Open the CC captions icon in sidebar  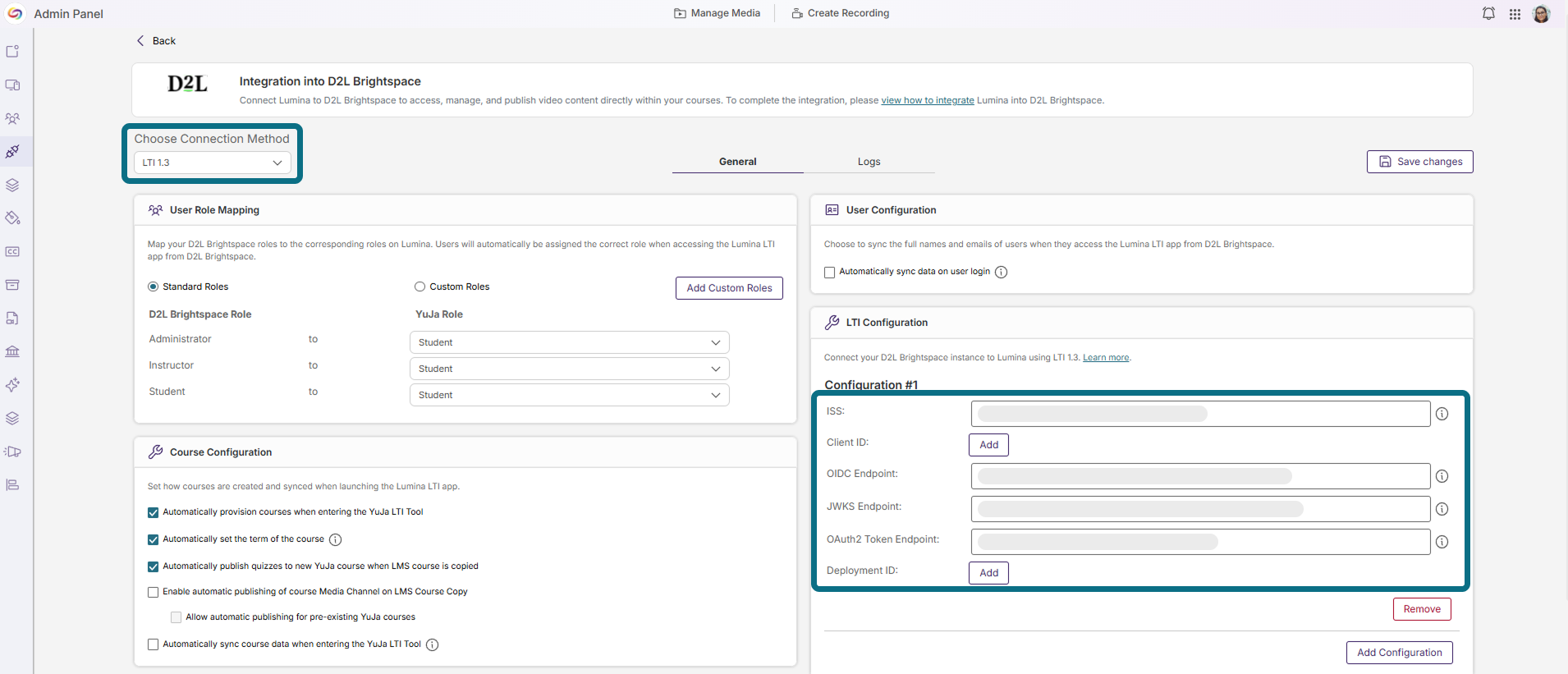(x=12, y=252)
